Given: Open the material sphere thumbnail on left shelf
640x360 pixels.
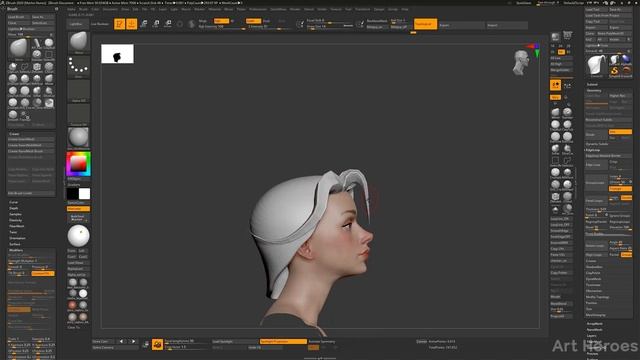Looking at the screenshot, I should (x=78, y=138).
